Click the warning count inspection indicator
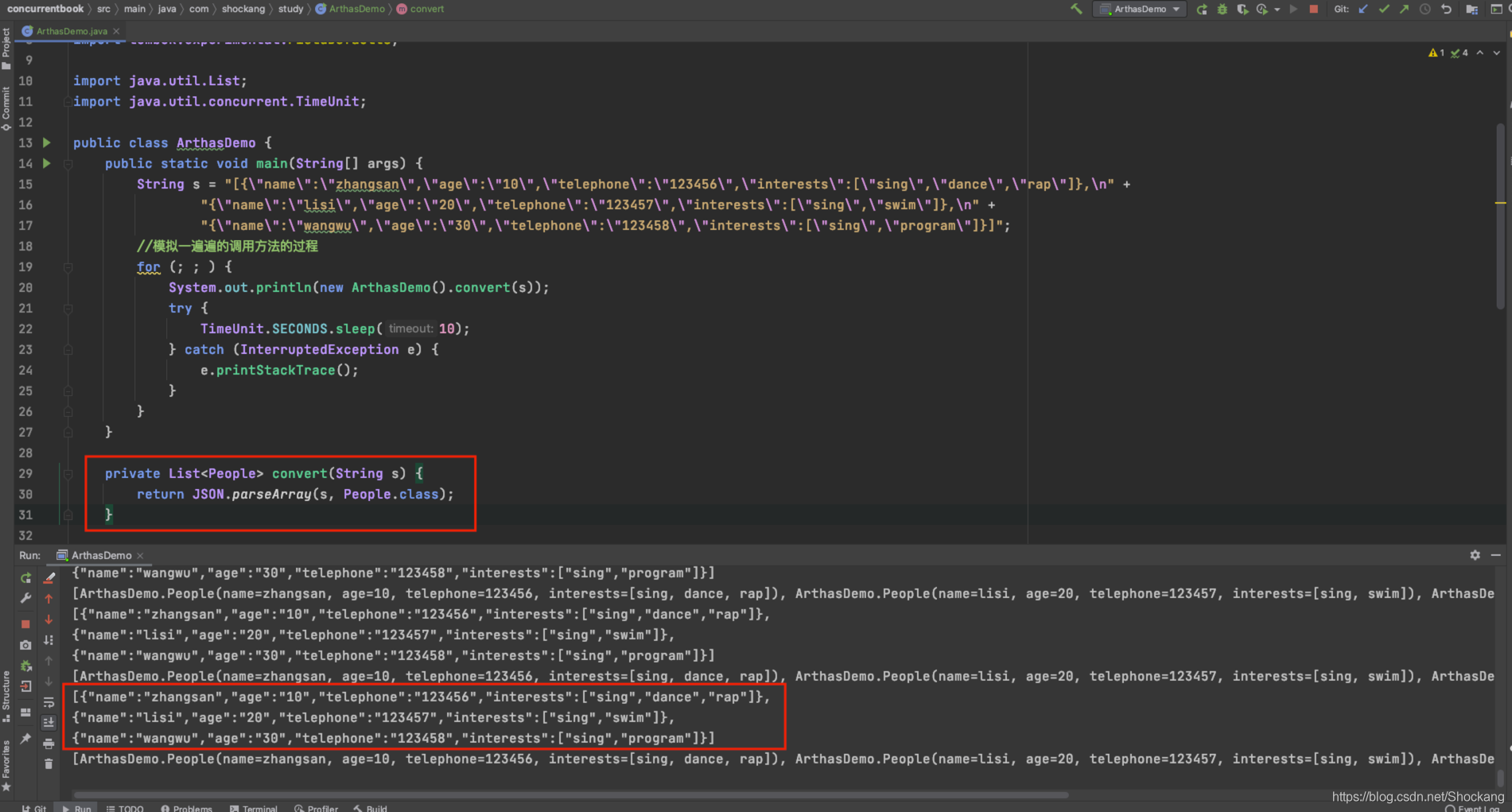The image size is (1512, 812). 1436,52
